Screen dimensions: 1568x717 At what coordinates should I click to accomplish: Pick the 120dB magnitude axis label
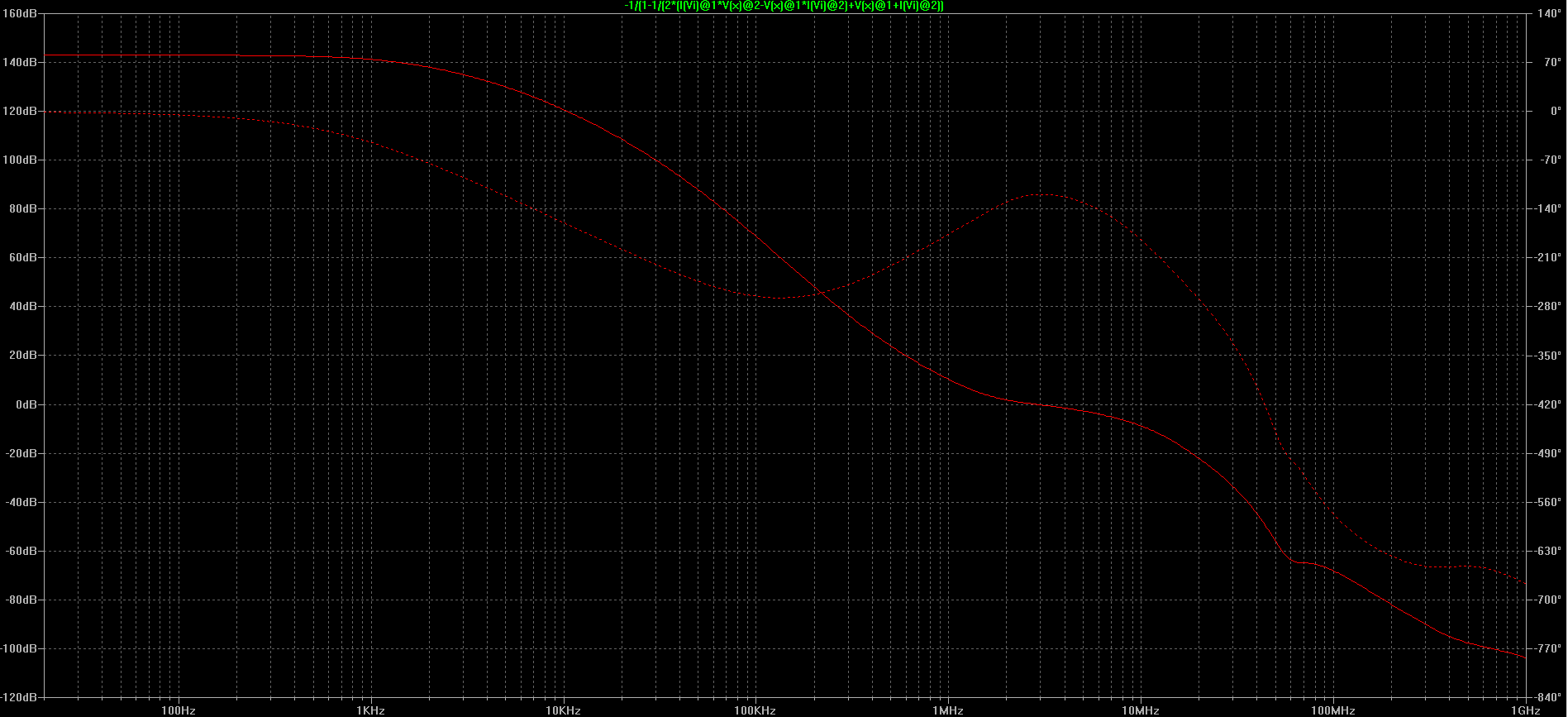20,111
